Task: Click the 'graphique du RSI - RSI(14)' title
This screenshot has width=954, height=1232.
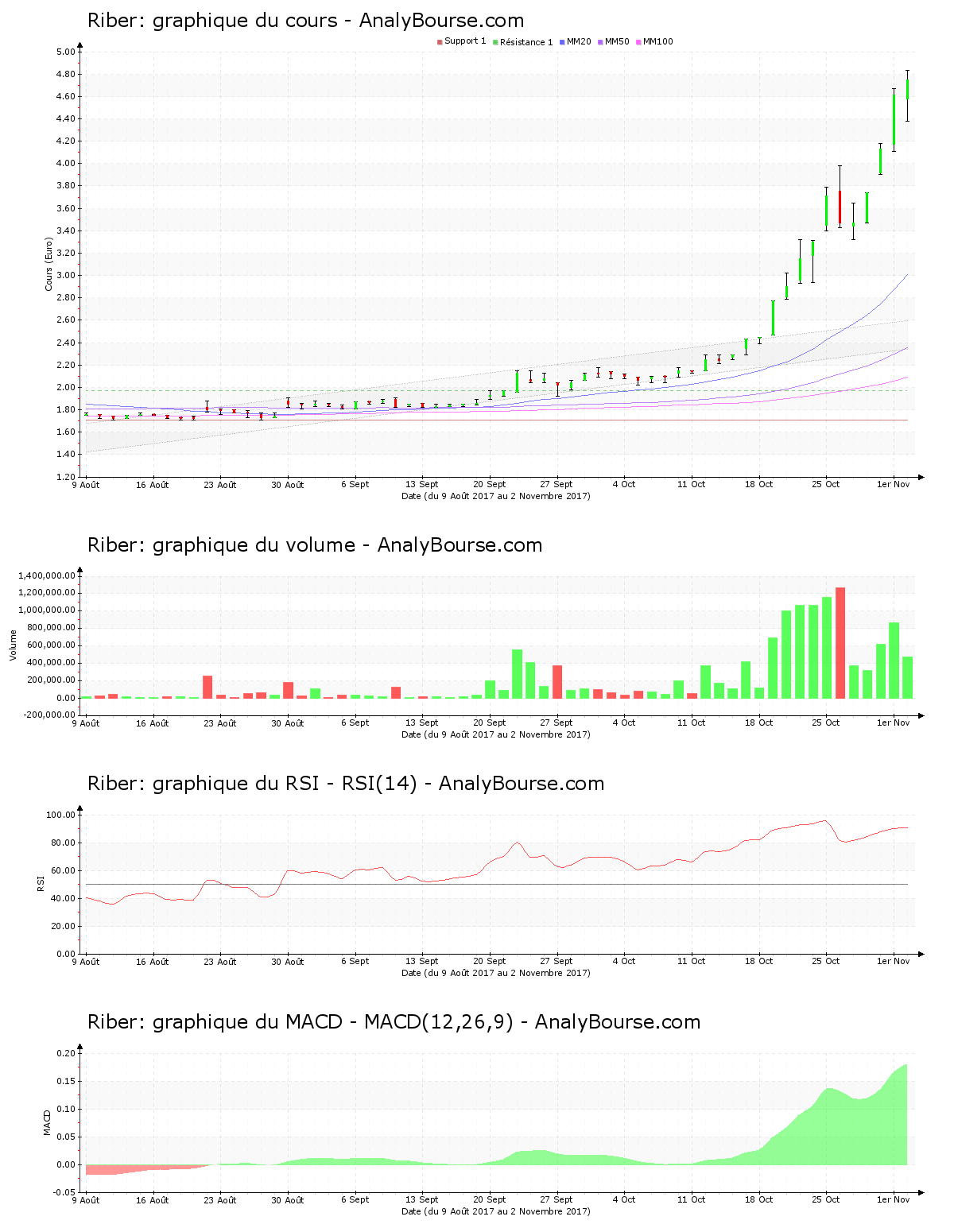Action: [x=285, y=784]
